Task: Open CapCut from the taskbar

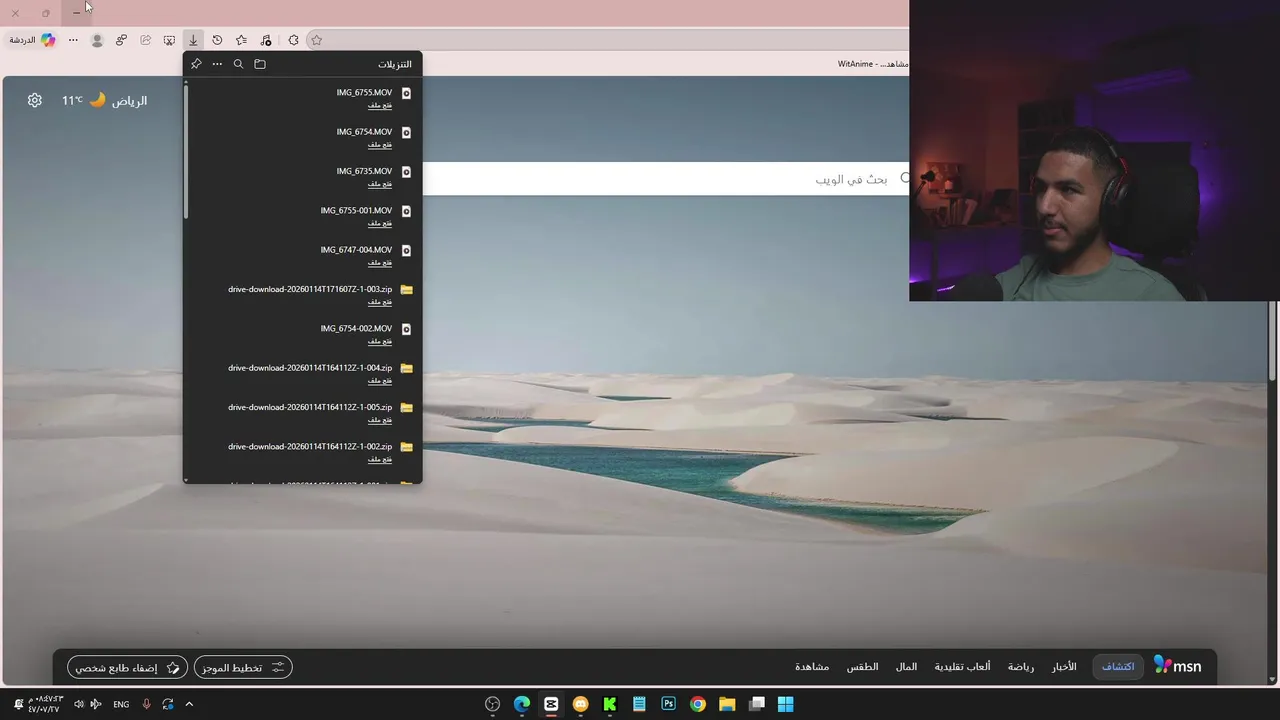Action: (x=551, y=704)
